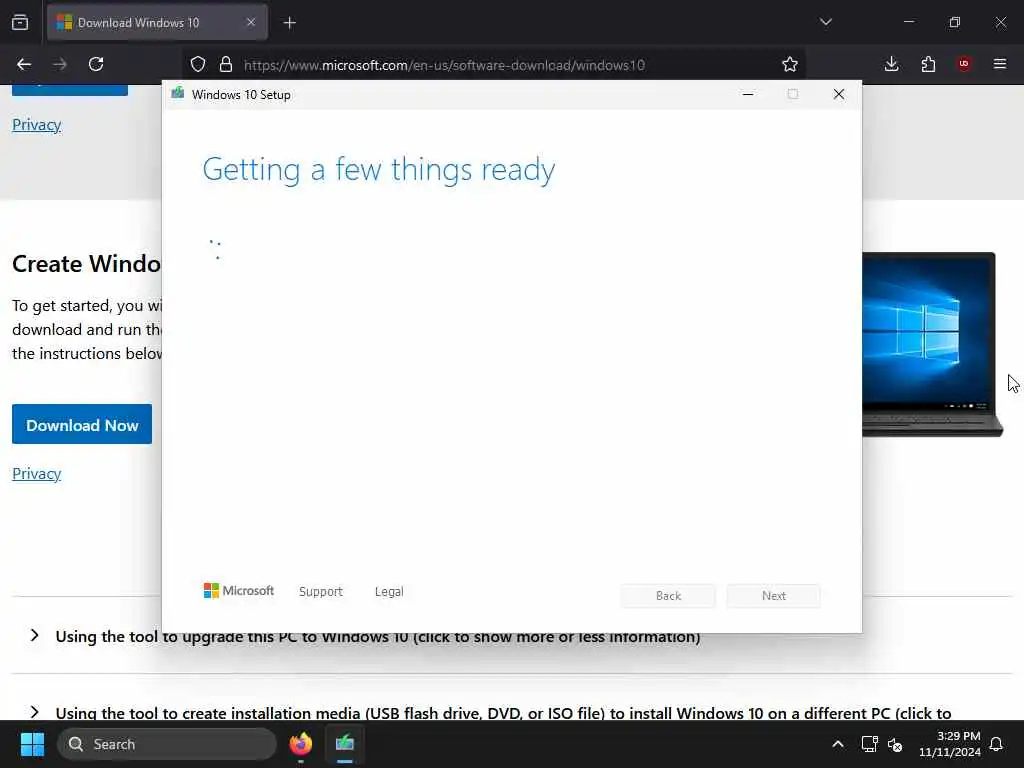Viewport: 1024px width, 768px height.
Task: Open the Legal link in Setup
Action: click(x=389, y=592)
